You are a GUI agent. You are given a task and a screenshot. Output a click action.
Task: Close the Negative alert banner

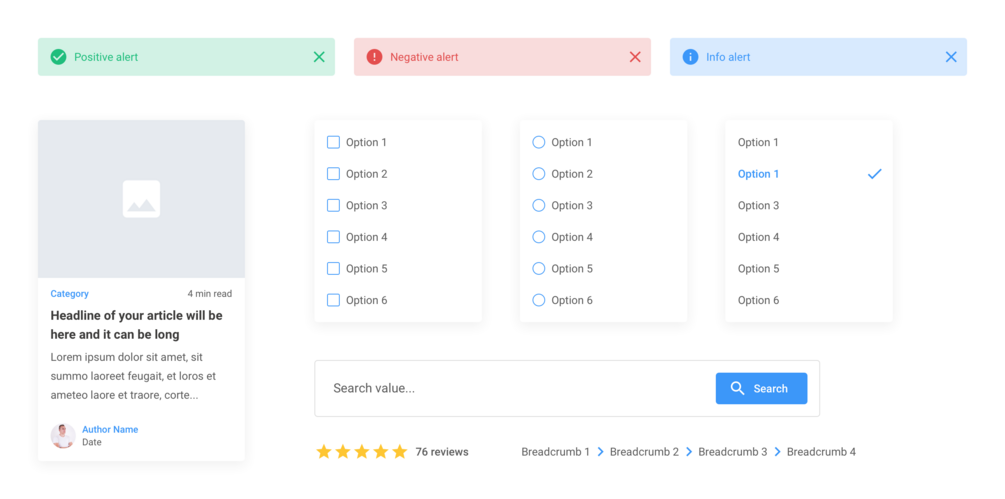(x=635, y=57)
